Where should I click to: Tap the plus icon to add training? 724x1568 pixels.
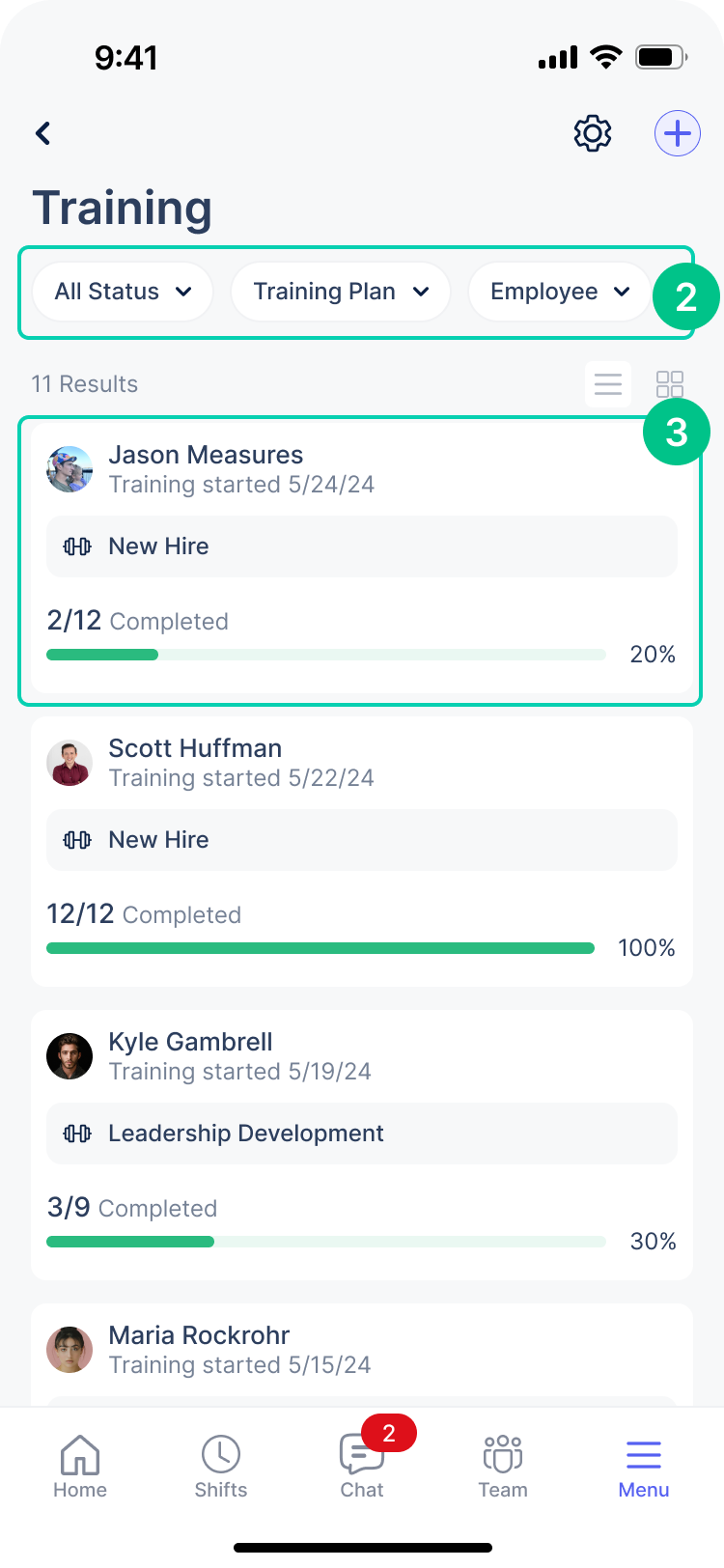[678, 133]
